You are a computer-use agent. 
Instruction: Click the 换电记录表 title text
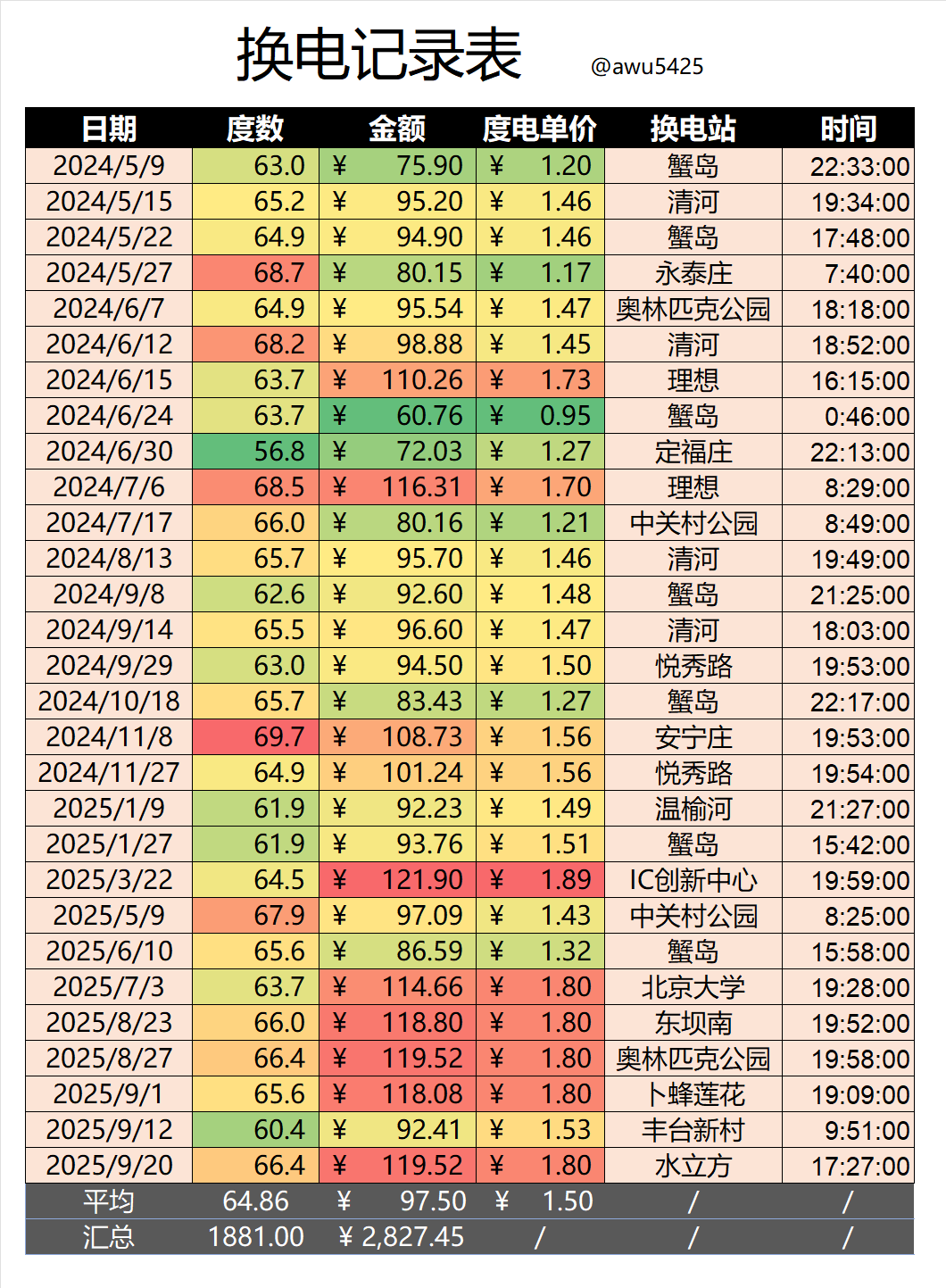[x=378, y=55]
